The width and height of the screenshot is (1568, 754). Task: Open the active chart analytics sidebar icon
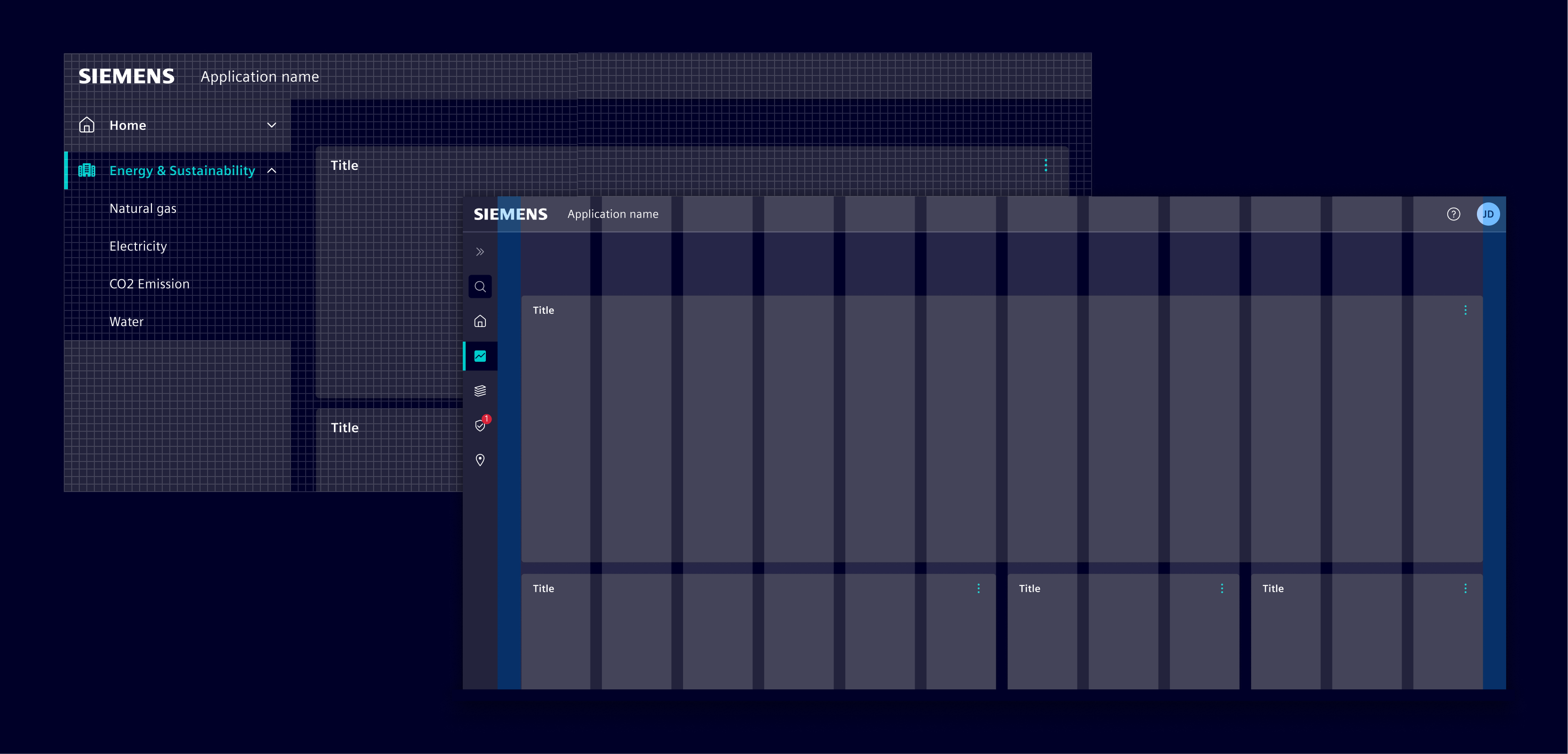pos(480,356)
